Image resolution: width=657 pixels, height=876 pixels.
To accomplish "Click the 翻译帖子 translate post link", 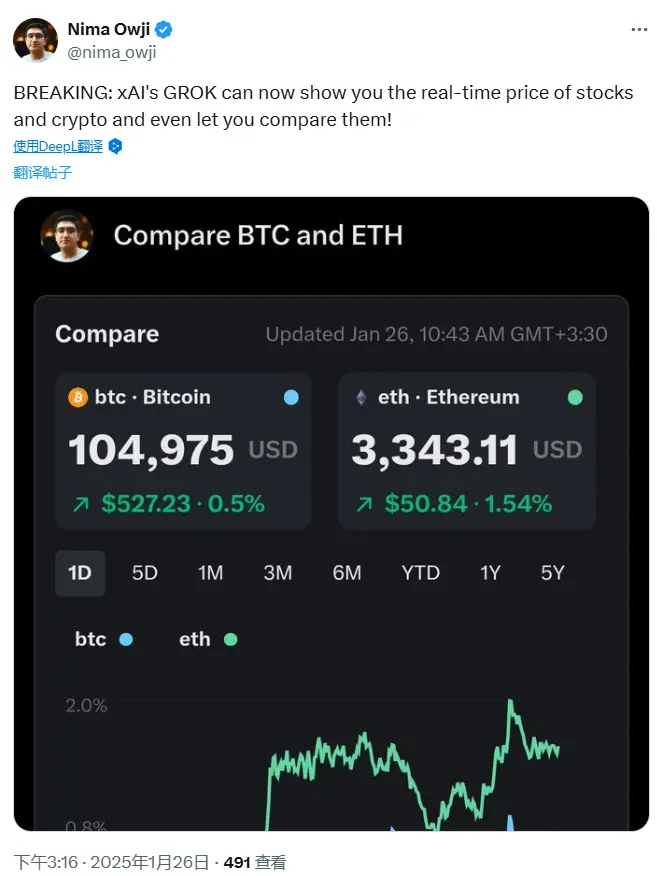I will [43, 172].
